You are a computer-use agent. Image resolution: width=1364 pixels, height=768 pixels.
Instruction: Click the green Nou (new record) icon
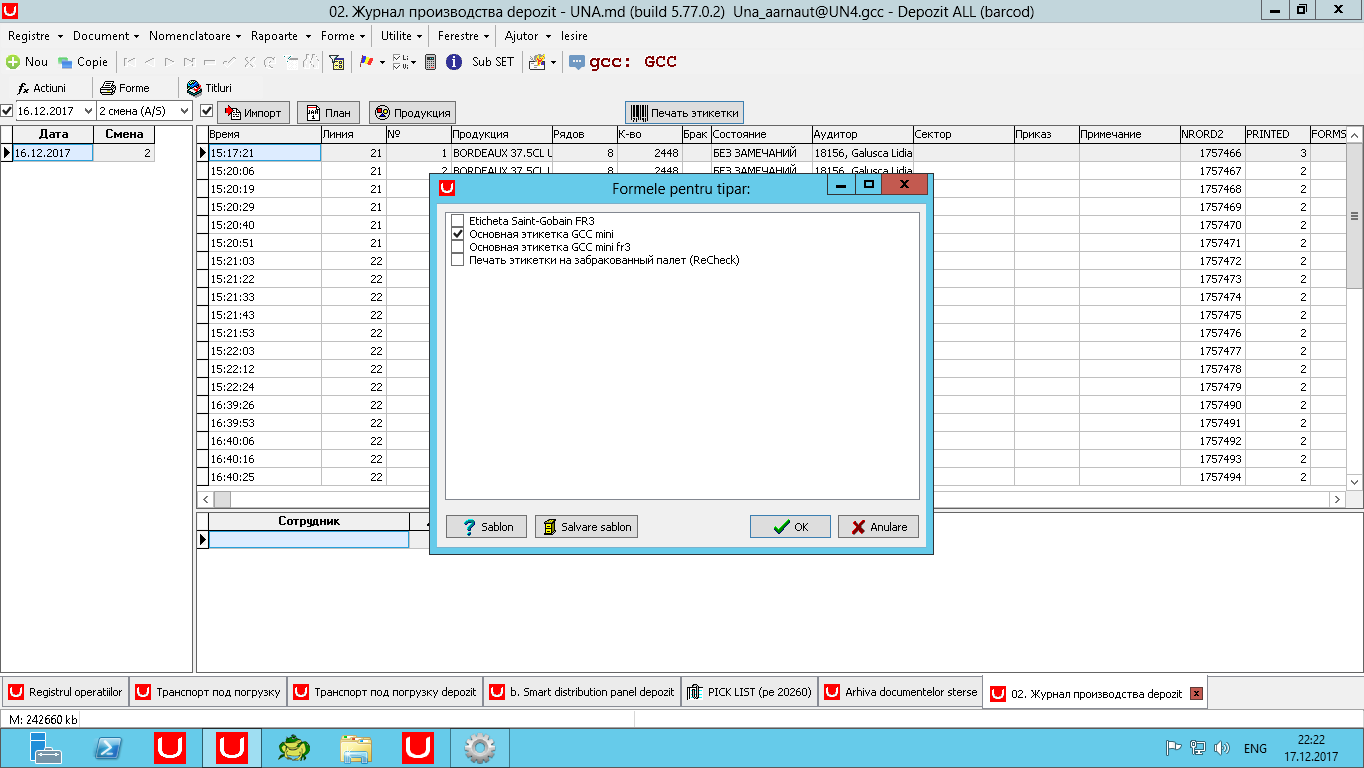[x=13, y=62]
